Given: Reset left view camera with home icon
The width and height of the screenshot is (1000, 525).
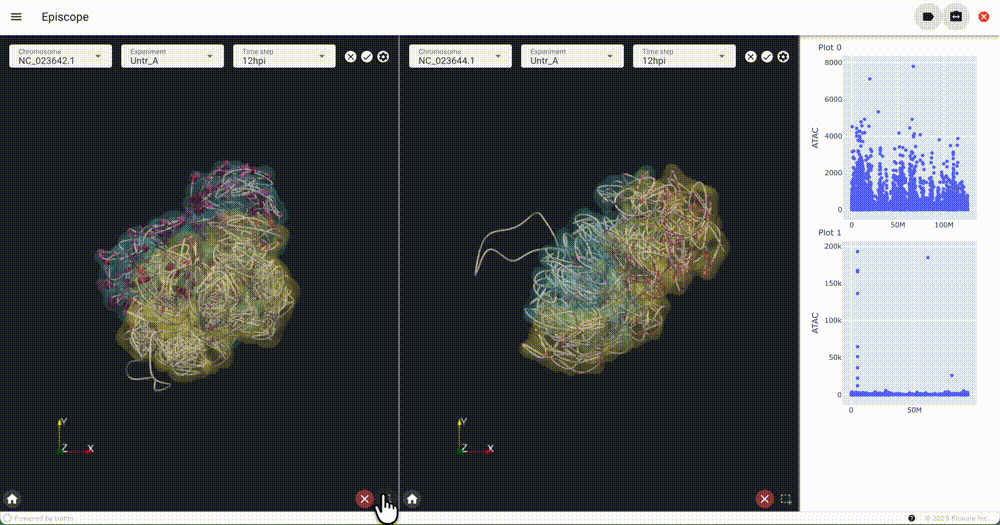Looking at the screenshot, I should tap(12, 499).
